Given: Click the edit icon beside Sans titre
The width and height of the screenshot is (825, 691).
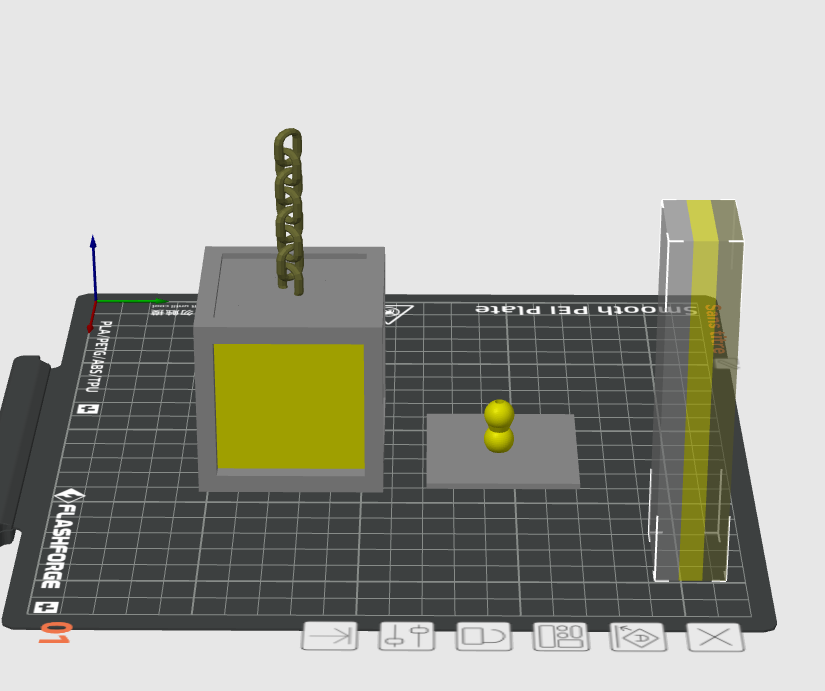Looking at the screenshot, I should pos(726,364).
